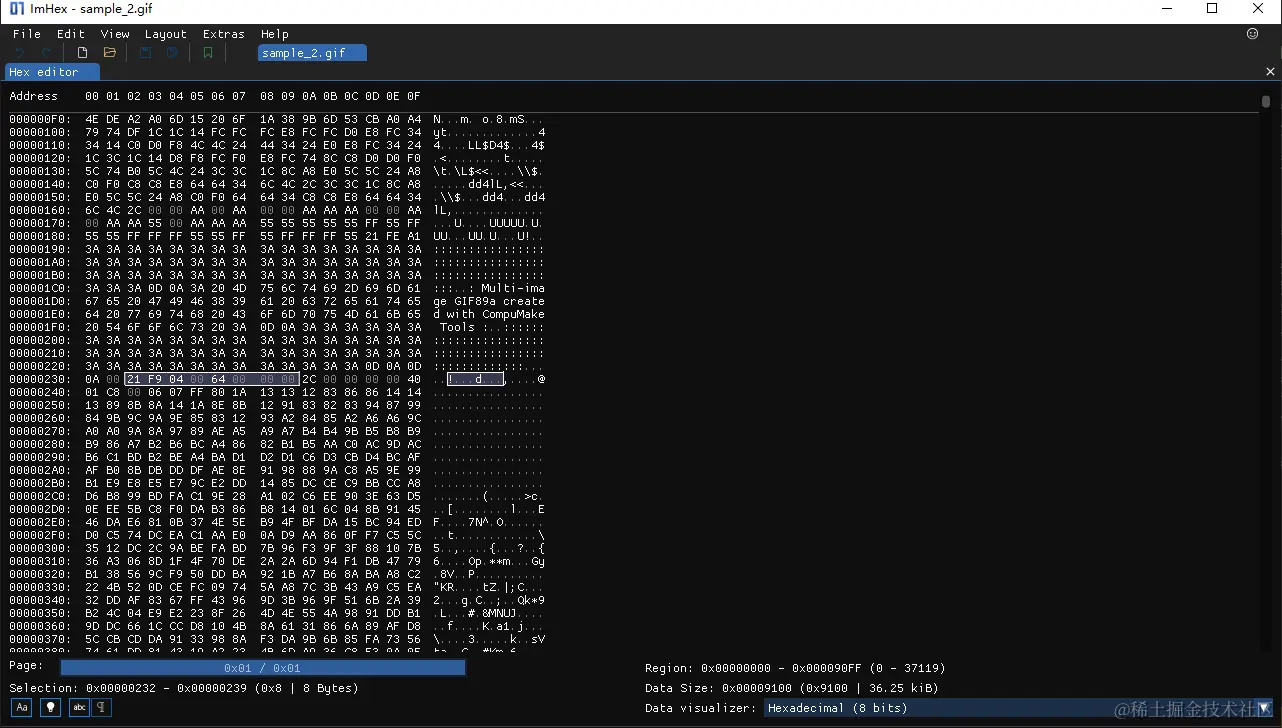Switch to the sample_2.gif file tab
The width and height of the screenshot is (1282, 728).
click(312, 53)
